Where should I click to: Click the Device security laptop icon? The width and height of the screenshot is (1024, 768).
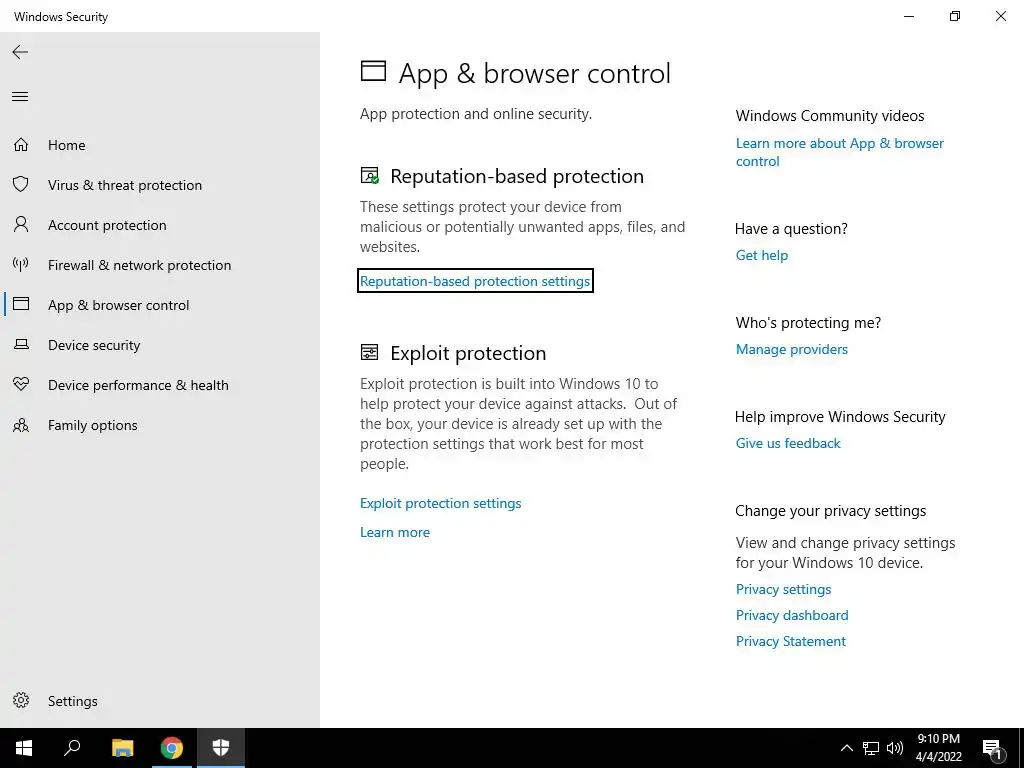click(21, 344)
